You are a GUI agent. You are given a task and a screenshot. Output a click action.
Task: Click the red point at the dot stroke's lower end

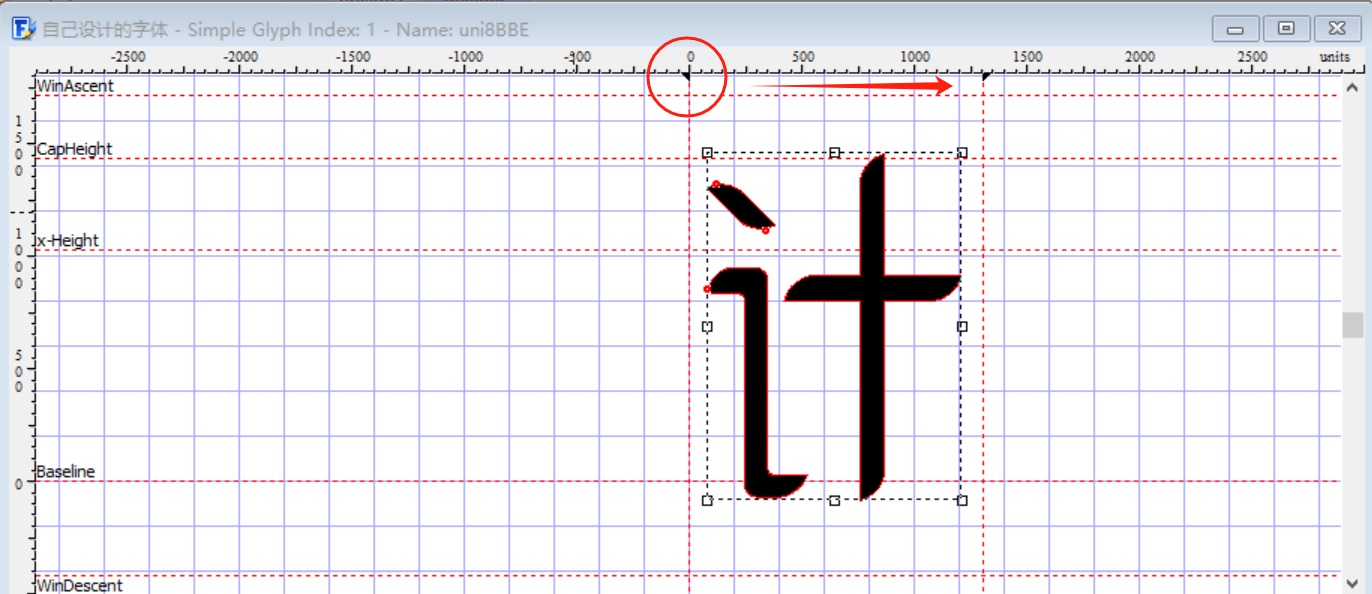click(x=766, y=231)
